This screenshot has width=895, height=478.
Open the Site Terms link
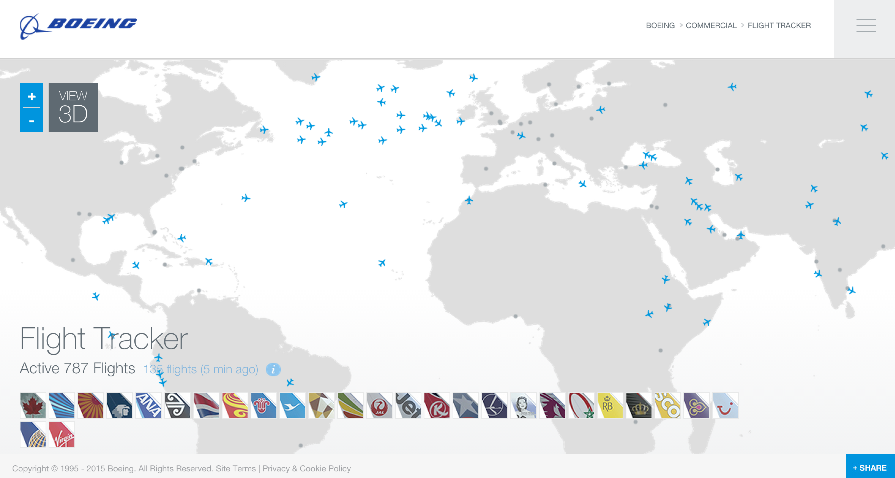click(x=235, y=469)
